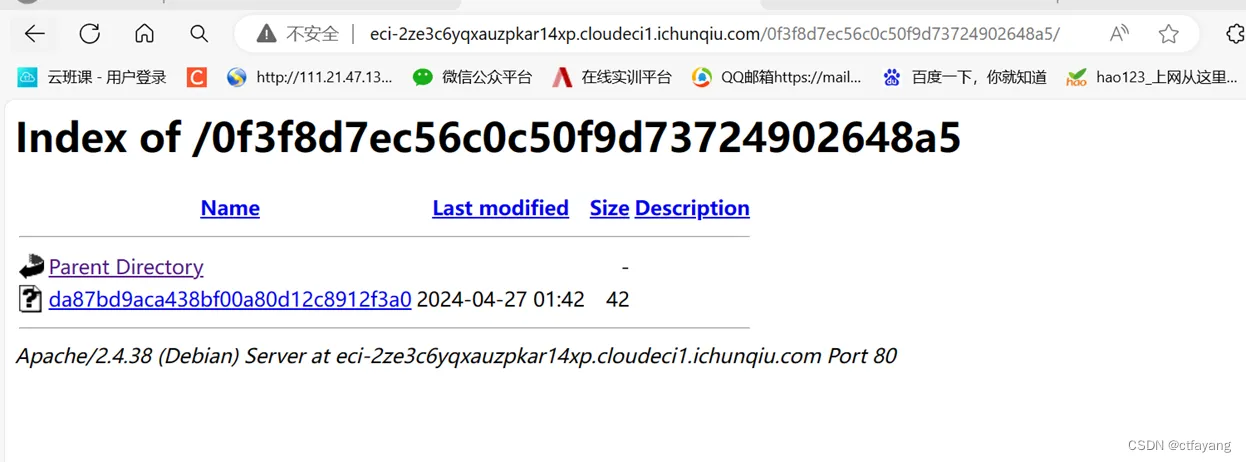Go to Parent Directory link
The image size is (1246, 462).
[126, 267]
